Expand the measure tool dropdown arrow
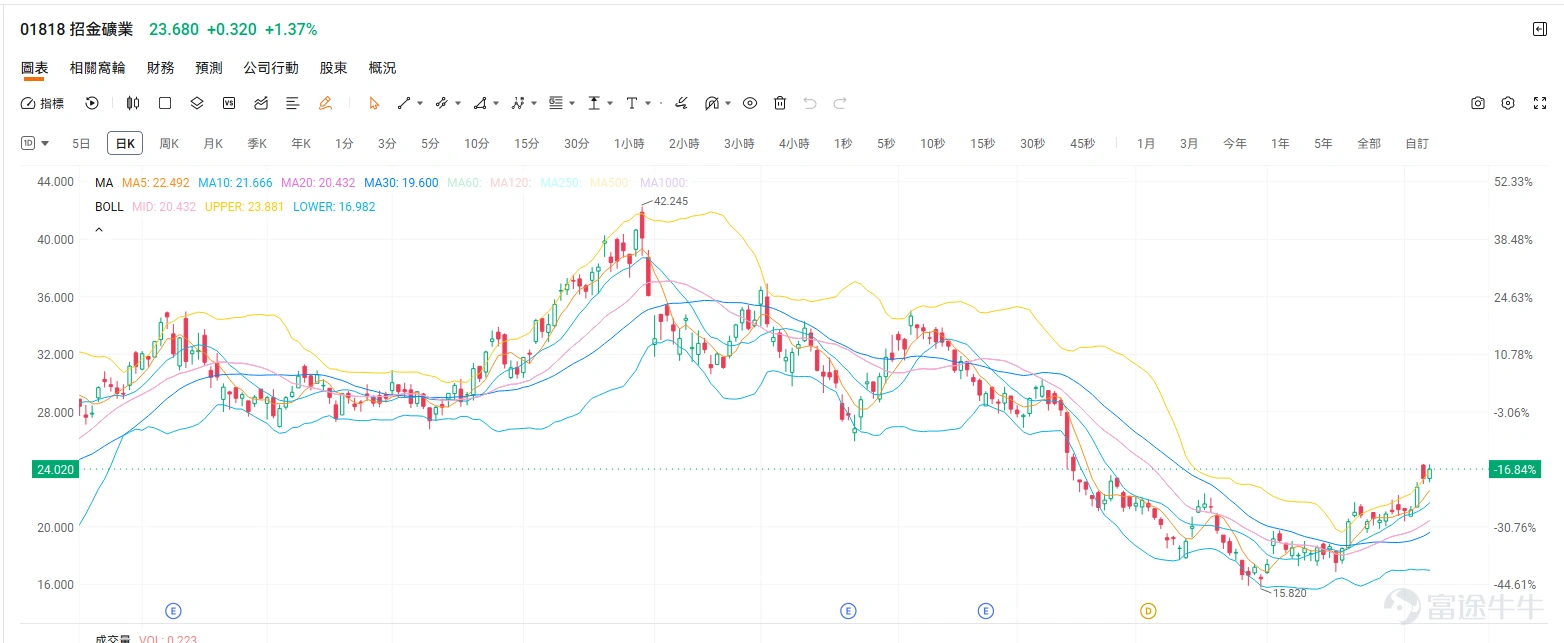 pyautogui.click(x=610, y=103)
